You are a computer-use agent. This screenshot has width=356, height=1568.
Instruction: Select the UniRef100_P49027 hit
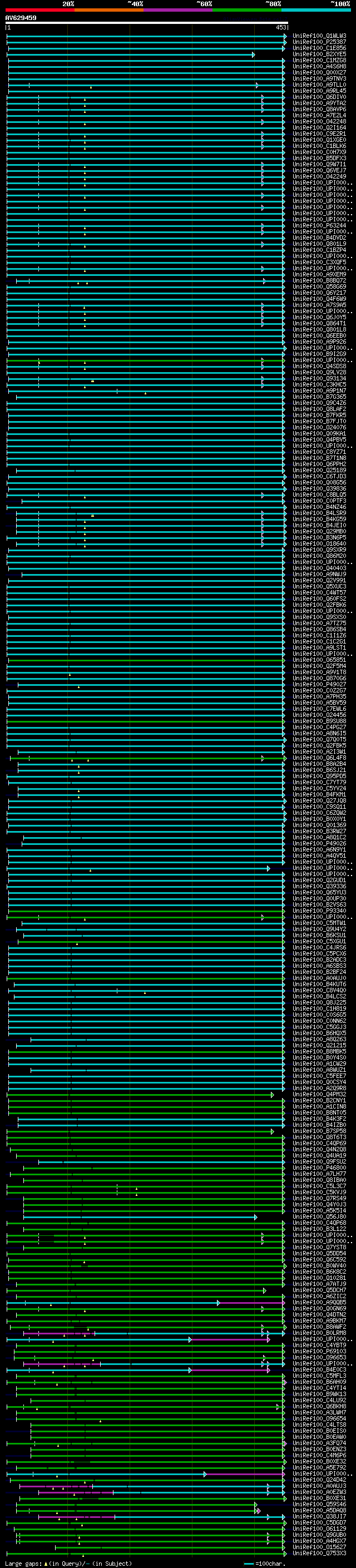319,684
